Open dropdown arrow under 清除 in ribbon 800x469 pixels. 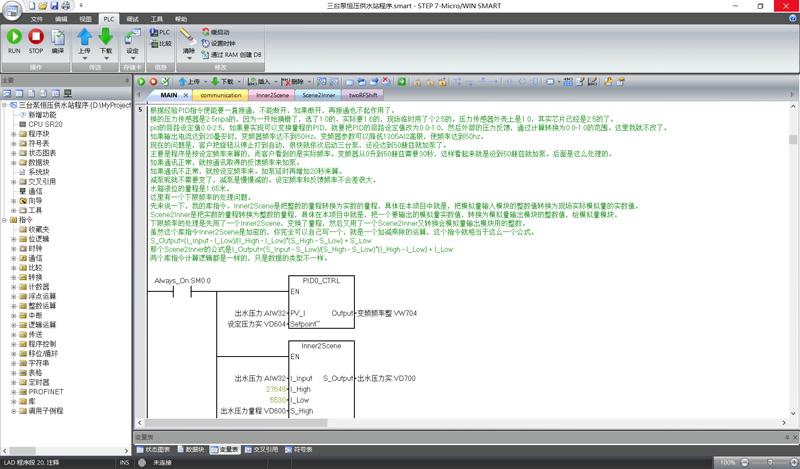188,58
